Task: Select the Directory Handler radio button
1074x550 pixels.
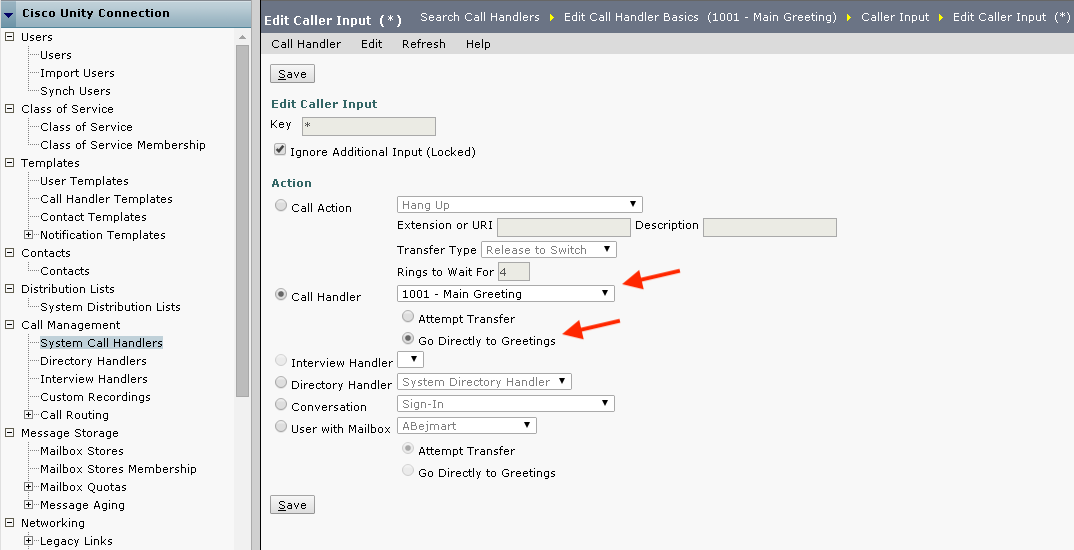Action: (281, 382)
